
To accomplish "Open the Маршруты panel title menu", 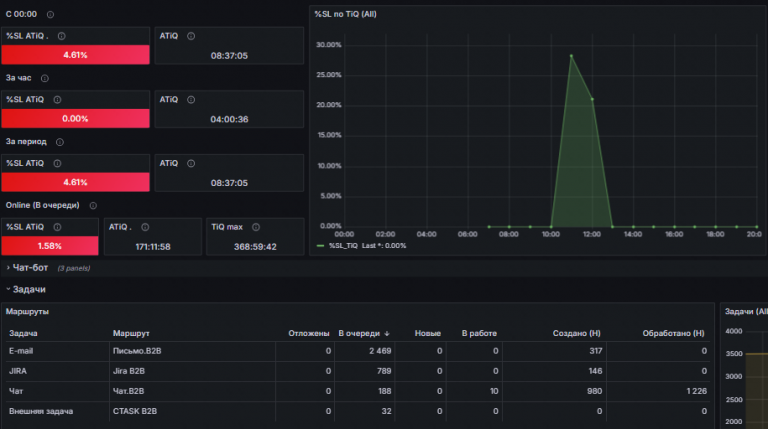I will pyautogui.click(x=27, y=311).
